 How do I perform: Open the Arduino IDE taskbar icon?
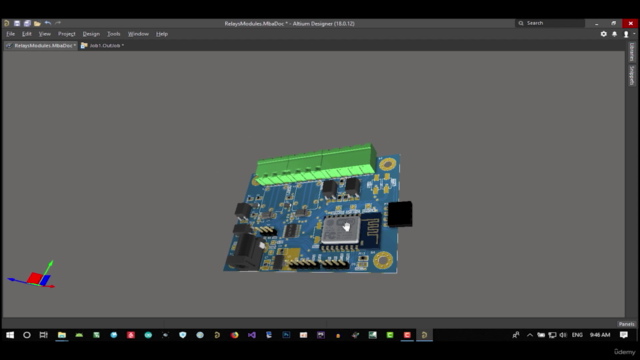148,335
